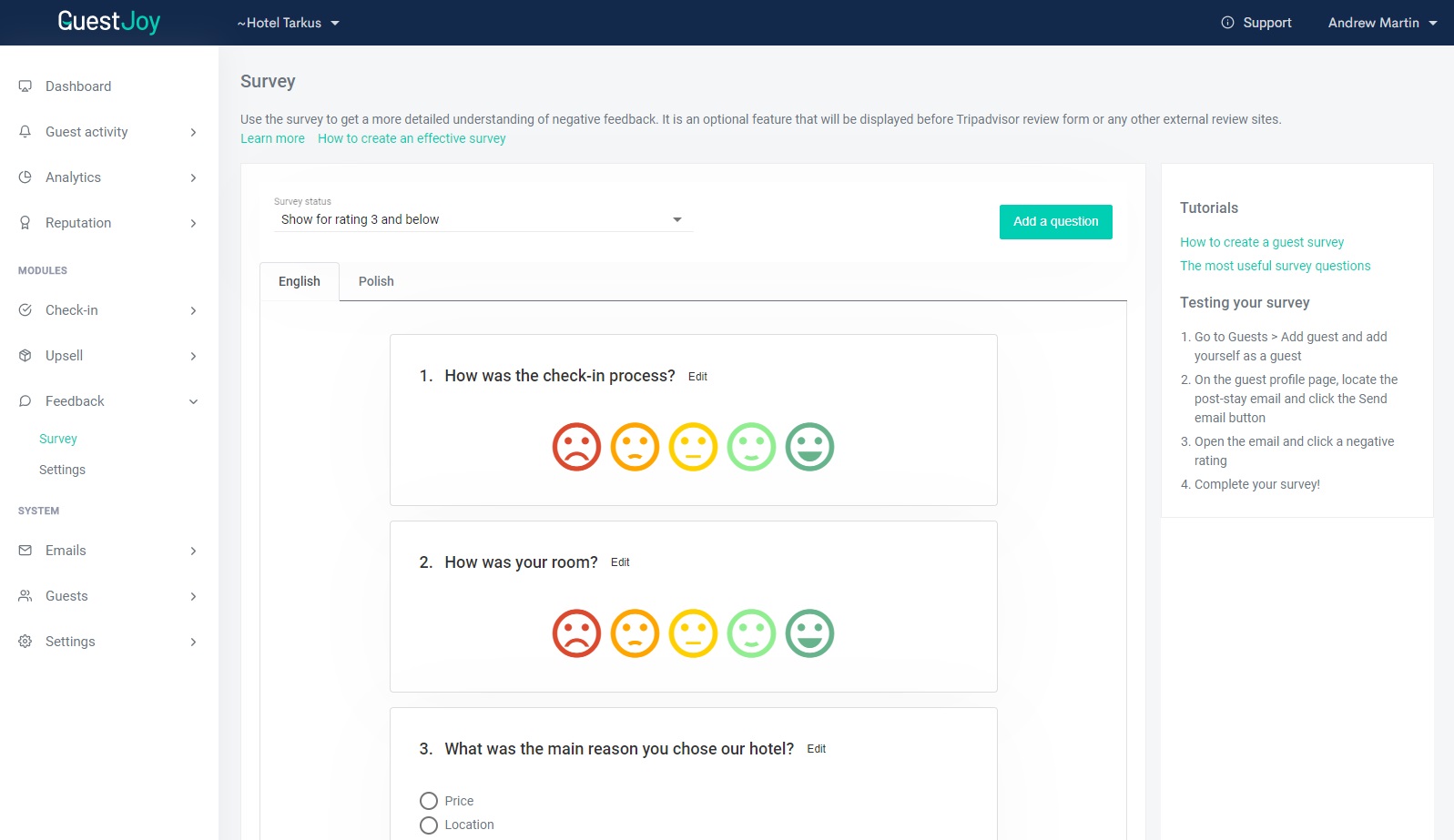Open the Survey submenu item
Viewport: 1454px width, 840px height.
coord(58,439)
